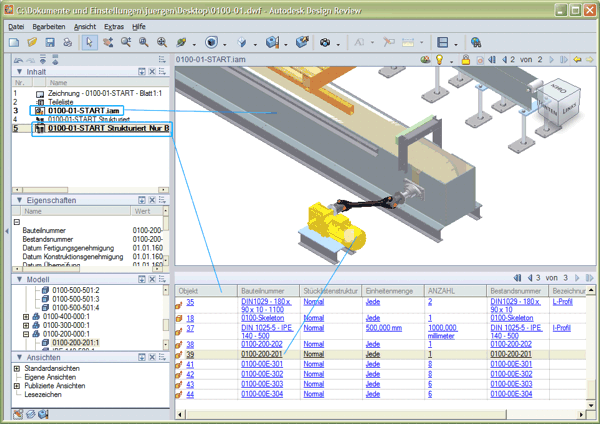Pin the Ansichten panel
The width and height of the screenshot is (600, 424).
(x=142, y=357)
